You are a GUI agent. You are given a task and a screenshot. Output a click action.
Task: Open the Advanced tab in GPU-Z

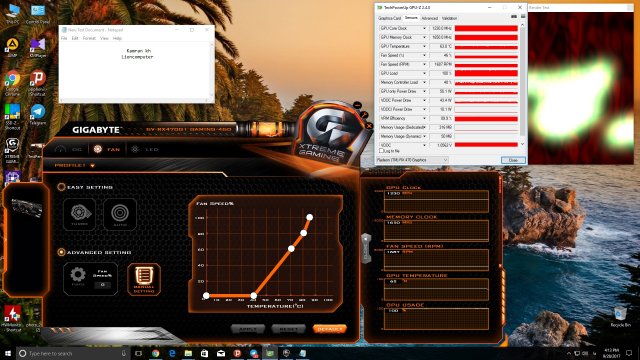pos(429,18)
